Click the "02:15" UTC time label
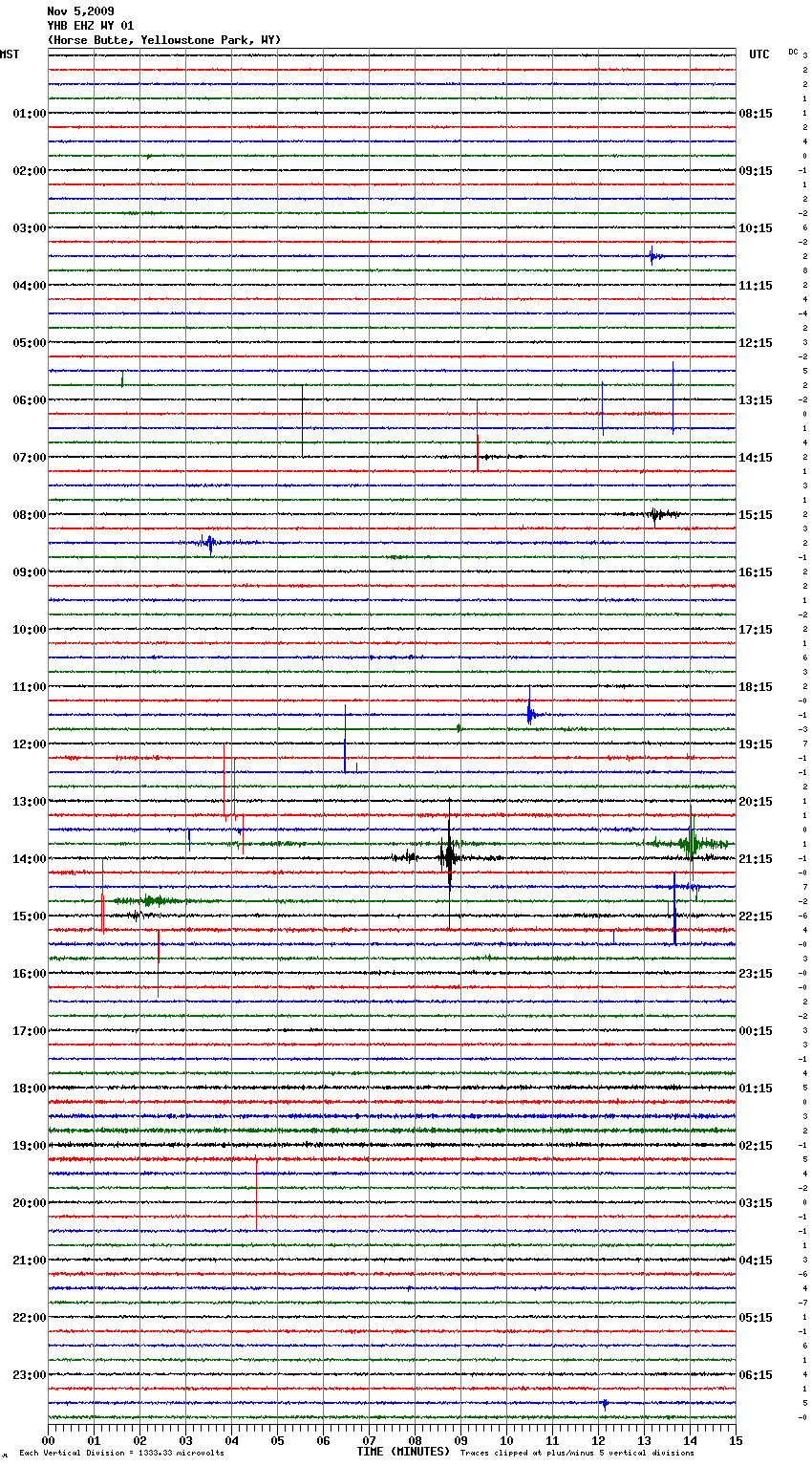The height and width of the screenshot is (1466, 812). (756, 1146)
